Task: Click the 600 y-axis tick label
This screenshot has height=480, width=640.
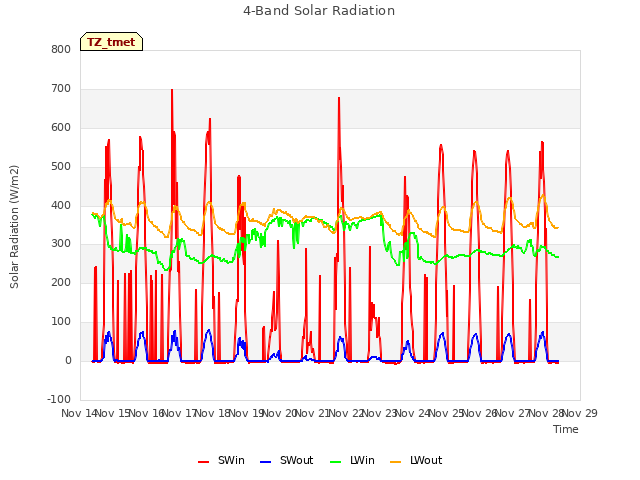Action: coord(61,127)
